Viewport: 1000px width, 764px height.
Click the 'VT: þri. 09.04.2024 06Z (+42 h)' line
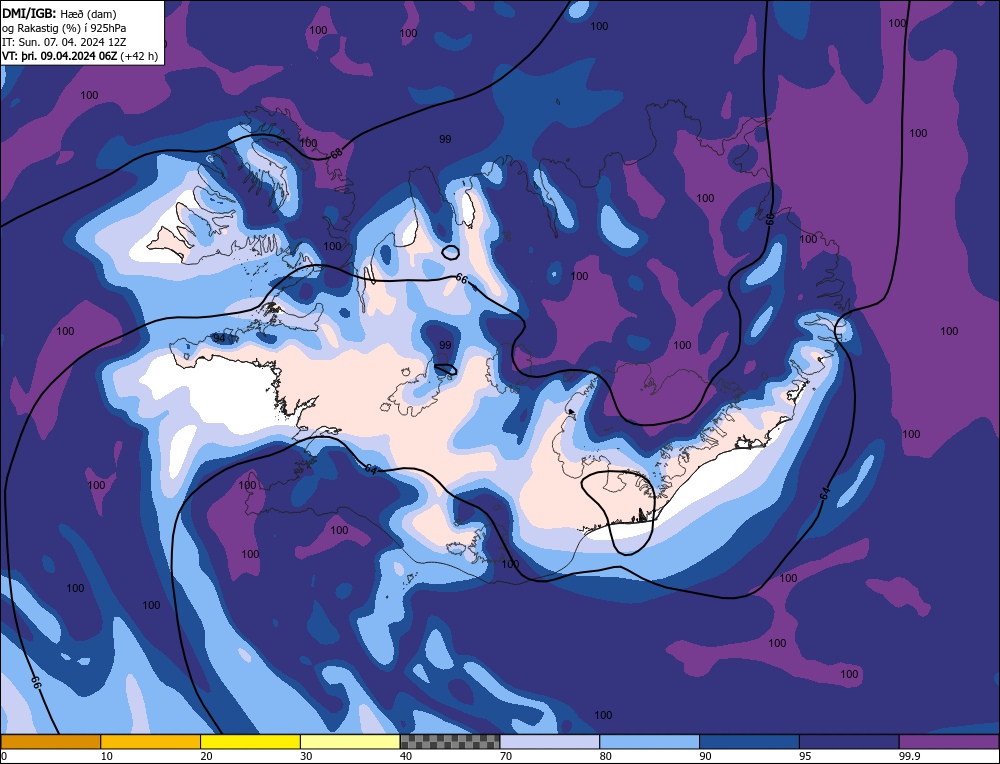80,56
